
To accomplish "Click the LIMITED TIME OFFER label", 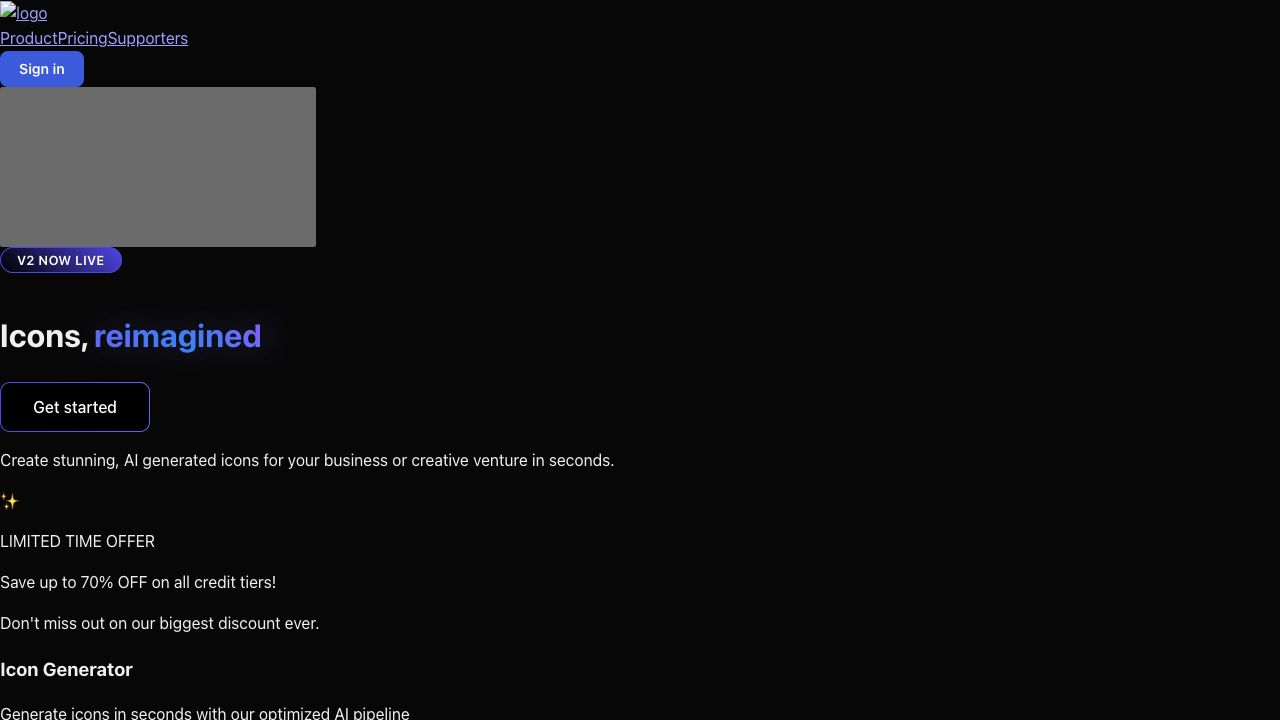I will (78, 541).
